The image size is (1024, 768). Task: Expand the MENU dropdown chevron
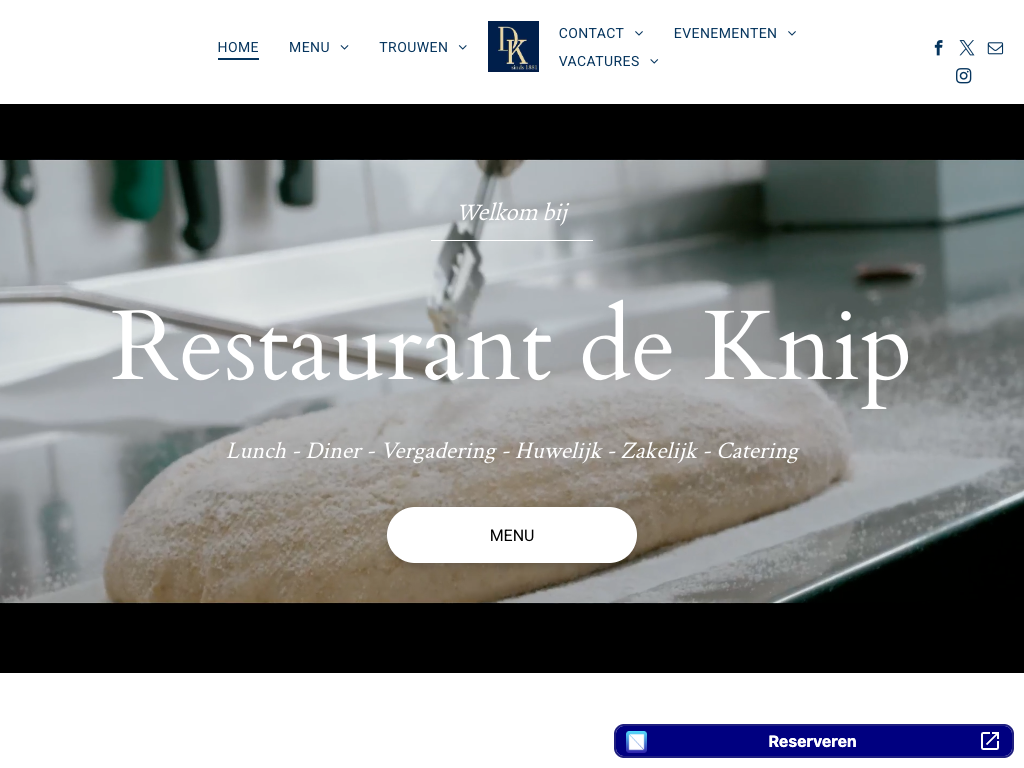click(344, 48)
